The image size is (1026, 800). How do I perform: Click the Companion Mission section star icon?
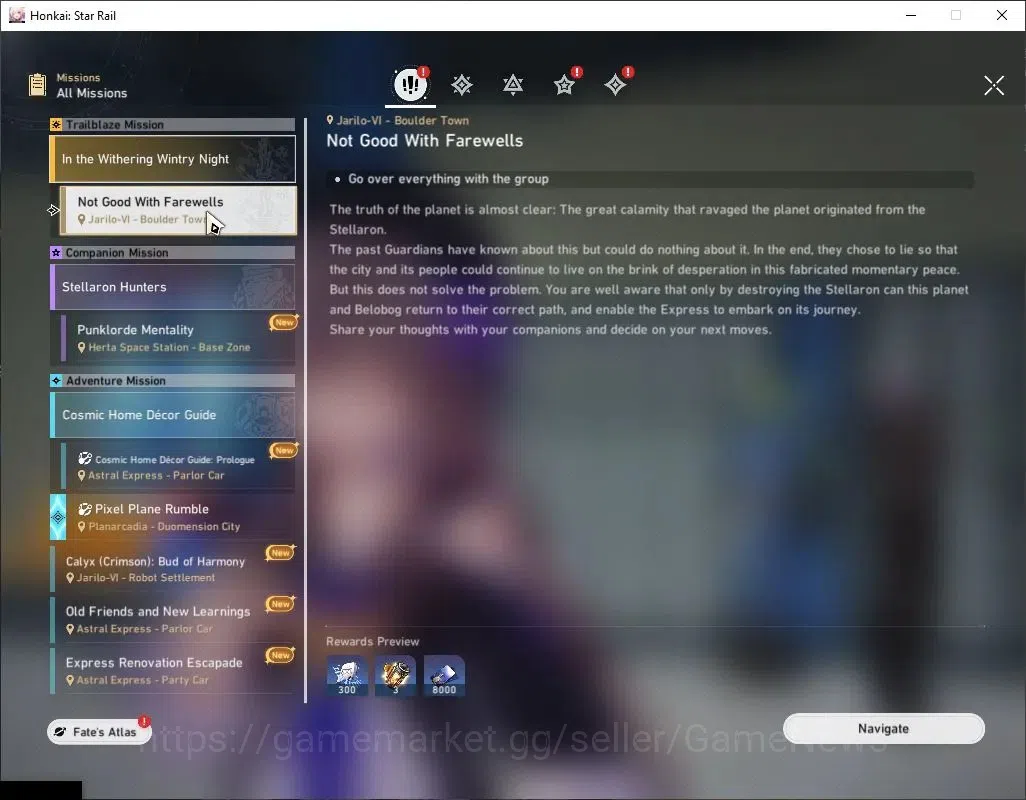56,252
